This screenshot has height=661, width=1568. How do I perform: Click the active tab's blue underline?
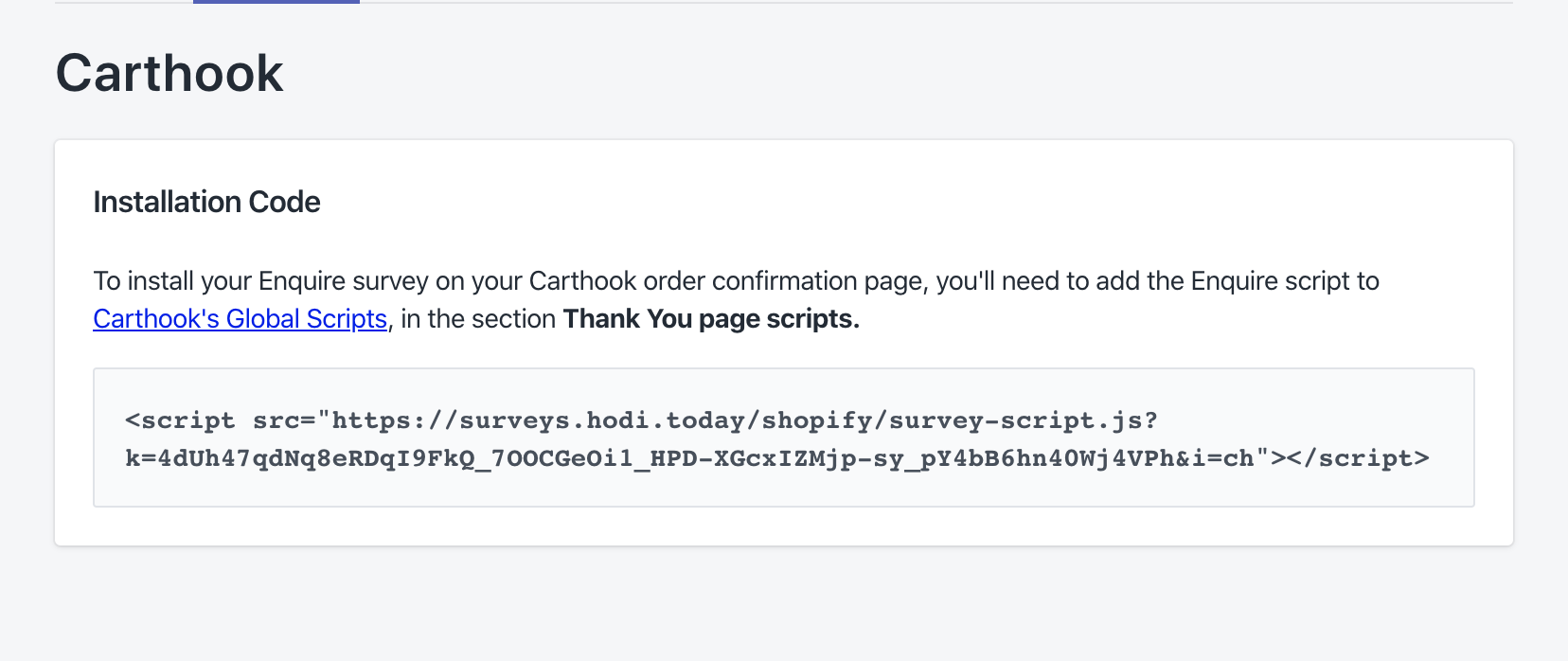[276, 2]
